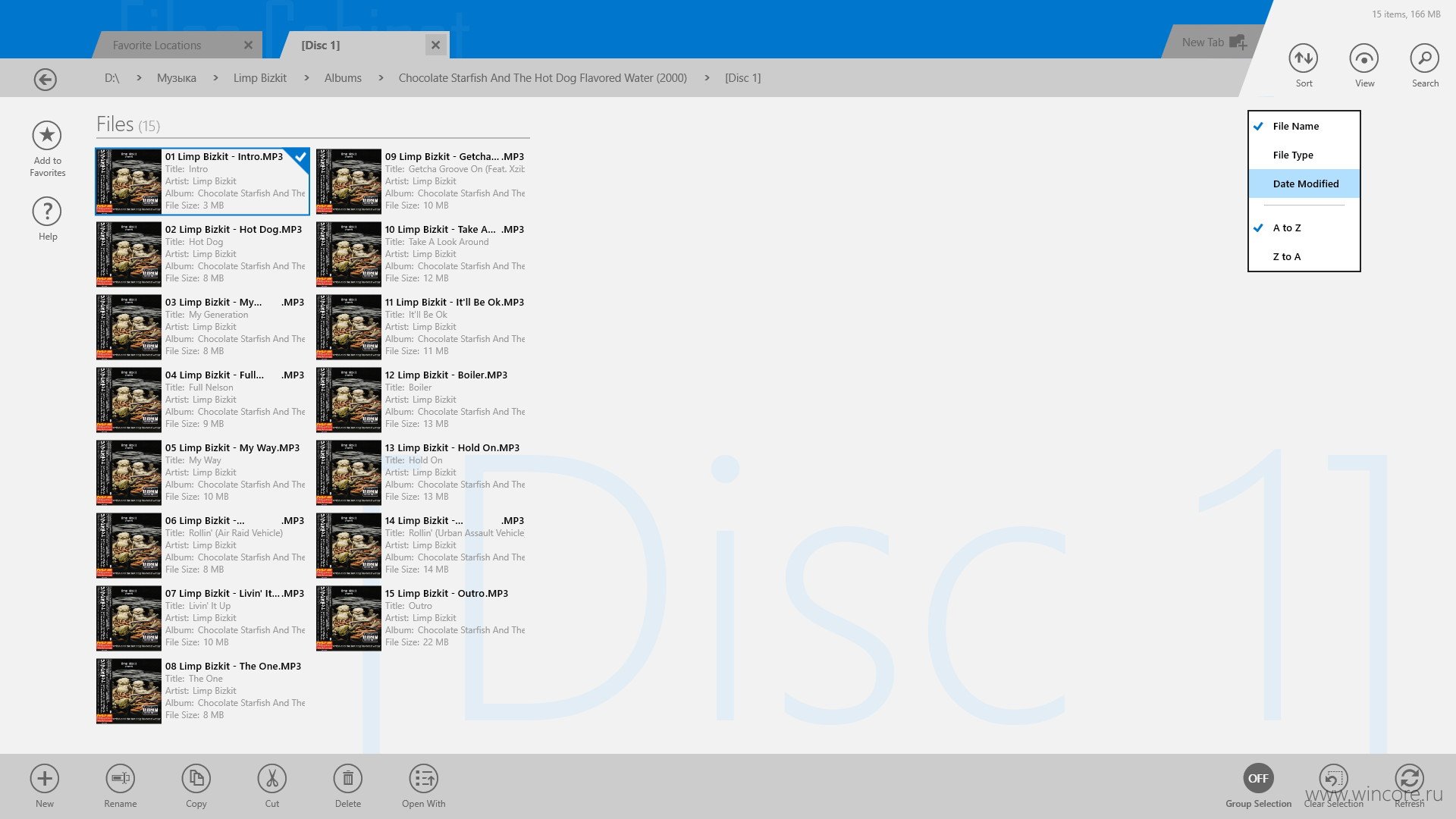Expand the chevron after Limp Bizkit in breadcrumb
The height and width of the screenshot is (819, 1456).
[306, 78]
